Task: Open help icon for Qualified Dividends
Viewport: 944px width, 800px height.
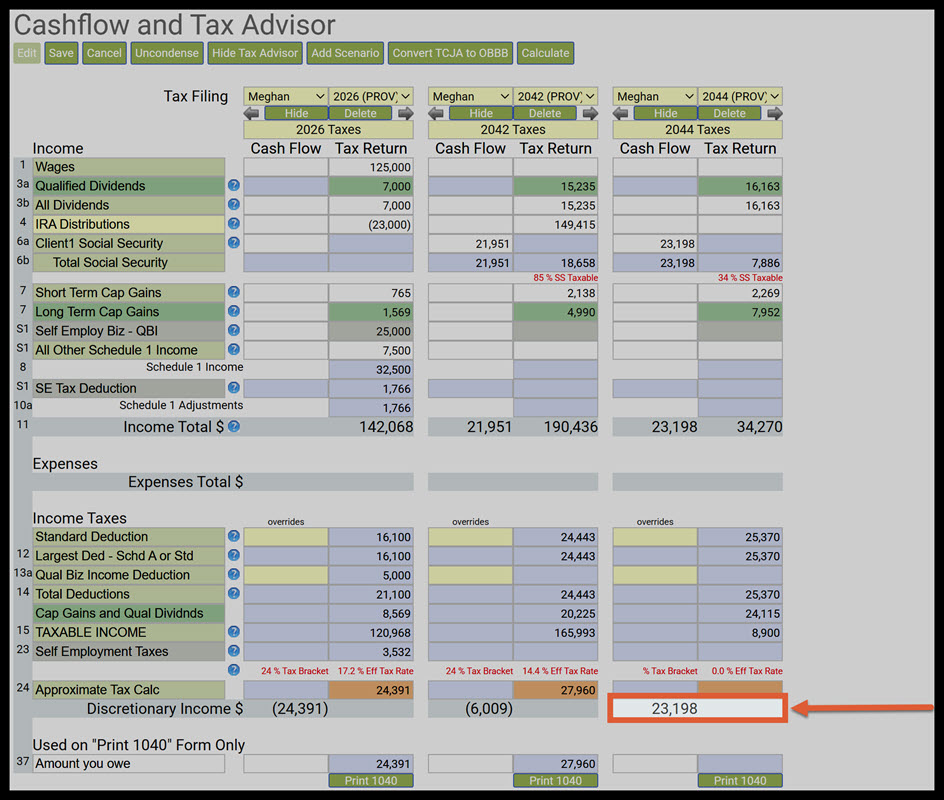Action: pyautogui.click(x=234, y=185)
